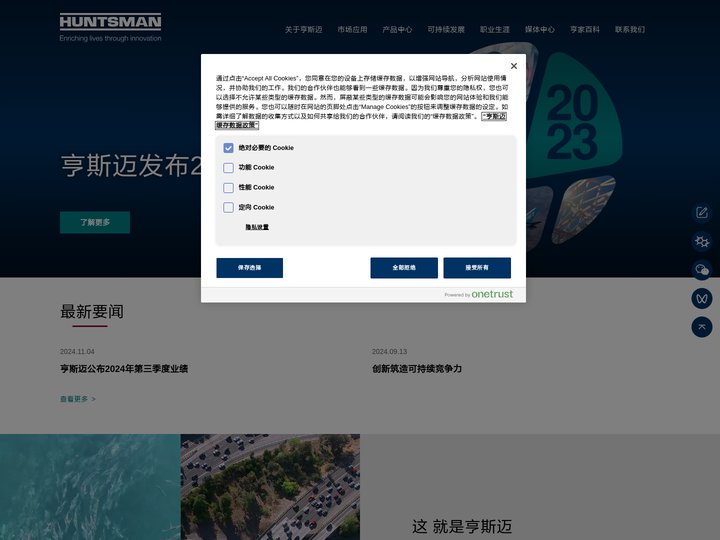
Task: Open the 联系我们 menu
Action: pyautogui.click(x=630, y=29)
